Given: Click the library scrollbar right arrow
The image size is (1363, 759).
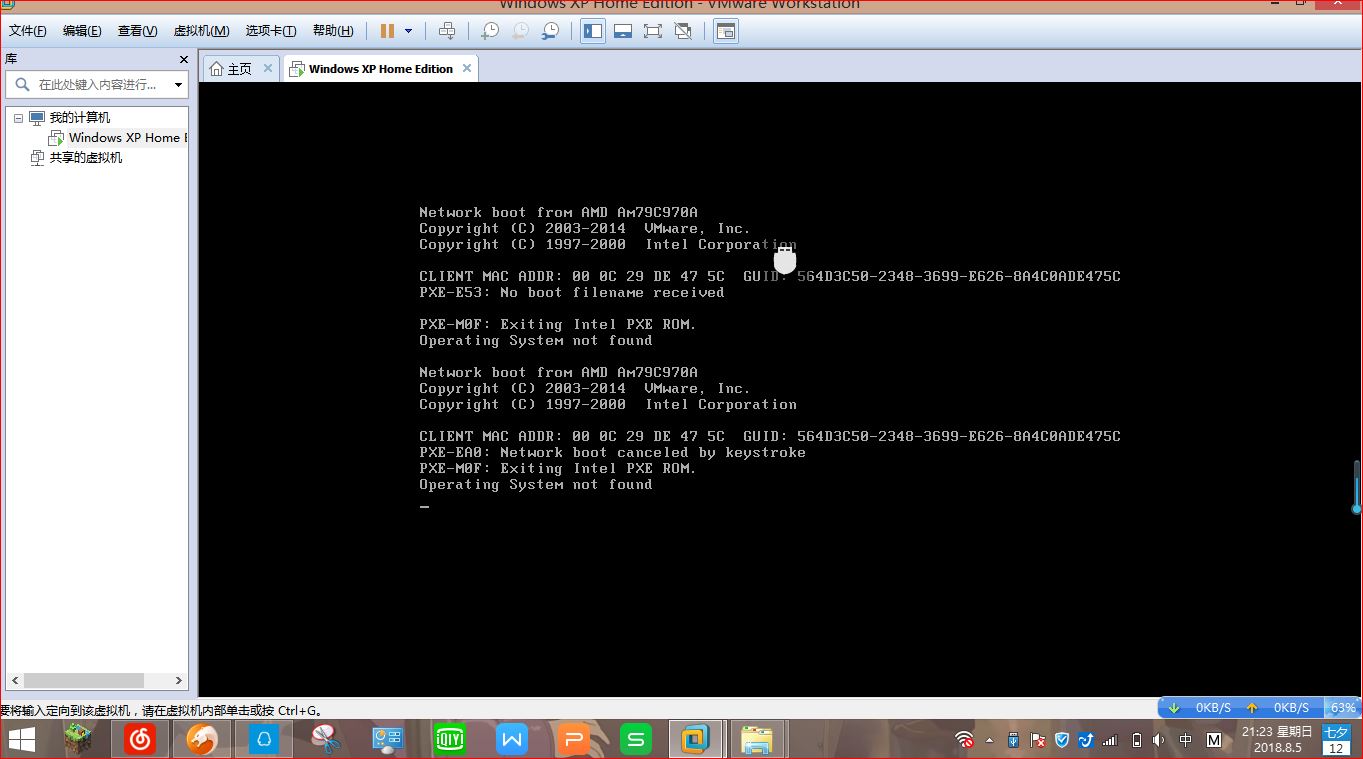Looking at the screenshot, I should (x=180, y=680).
